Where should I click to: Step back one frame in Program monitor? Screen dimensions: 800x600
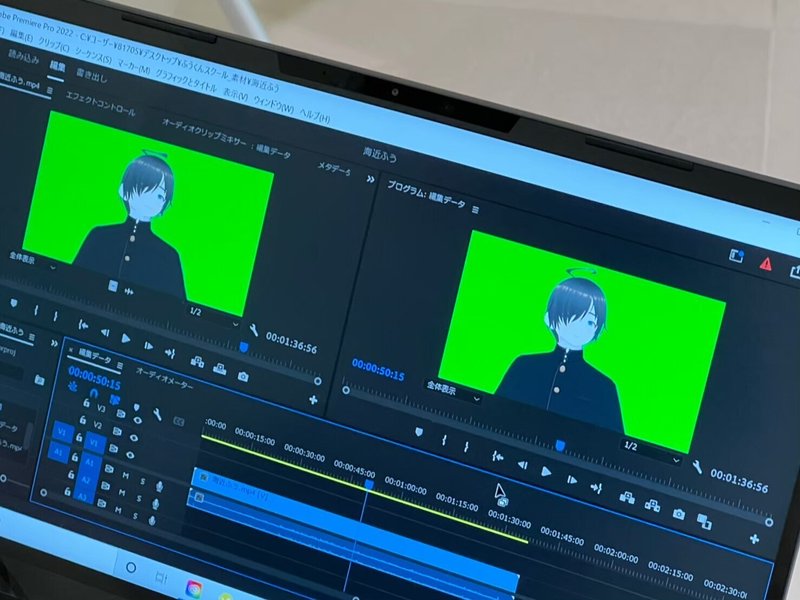pos(522,464)
